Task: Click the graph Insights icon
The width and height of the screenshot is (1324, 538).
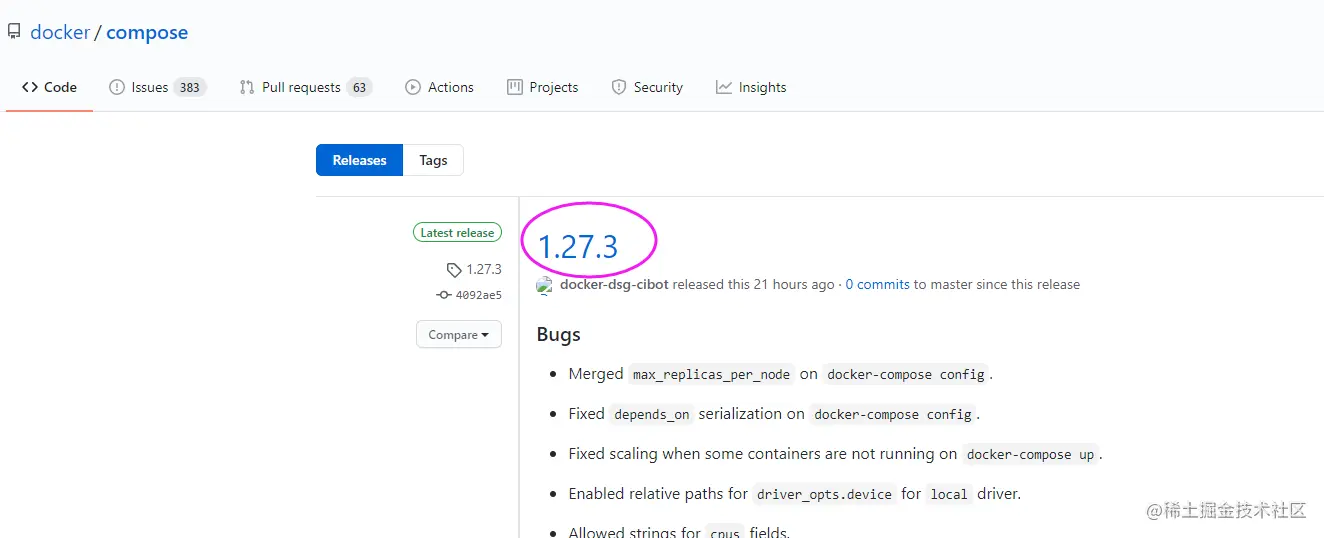Action: click(x=724, y=87)
